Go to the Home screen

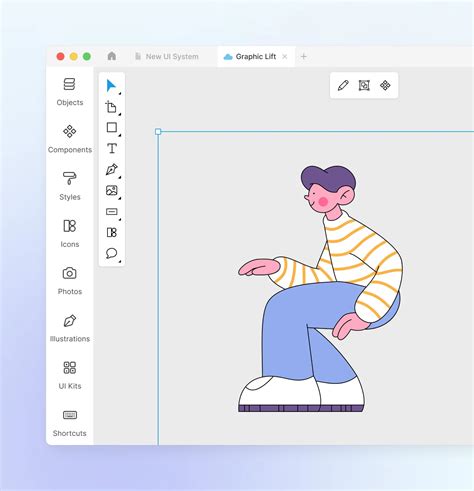coord(112,56)
